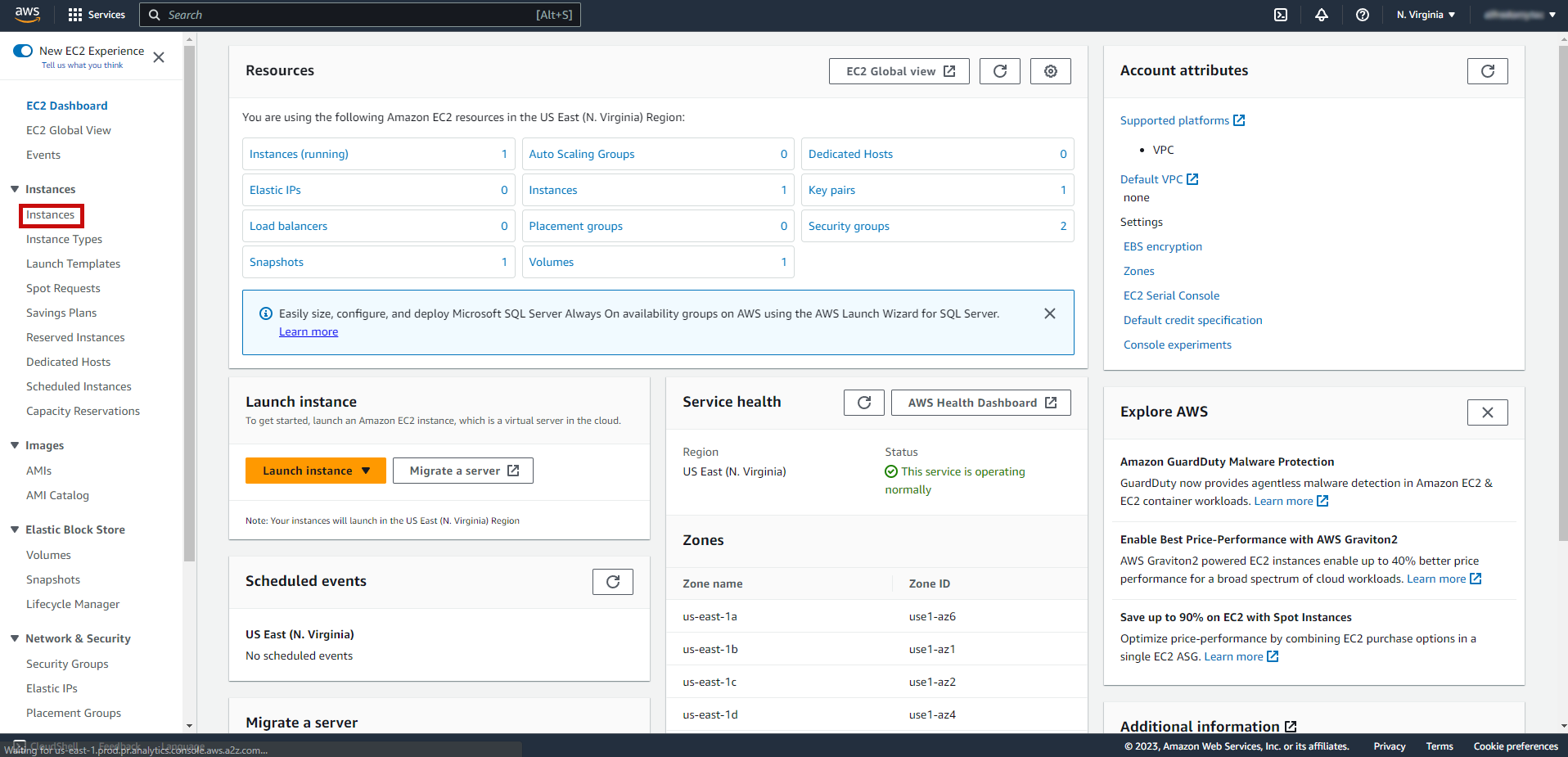Open Key pairs resource link
Viewport: 1568px width, 757px height.
pos(831,190)
